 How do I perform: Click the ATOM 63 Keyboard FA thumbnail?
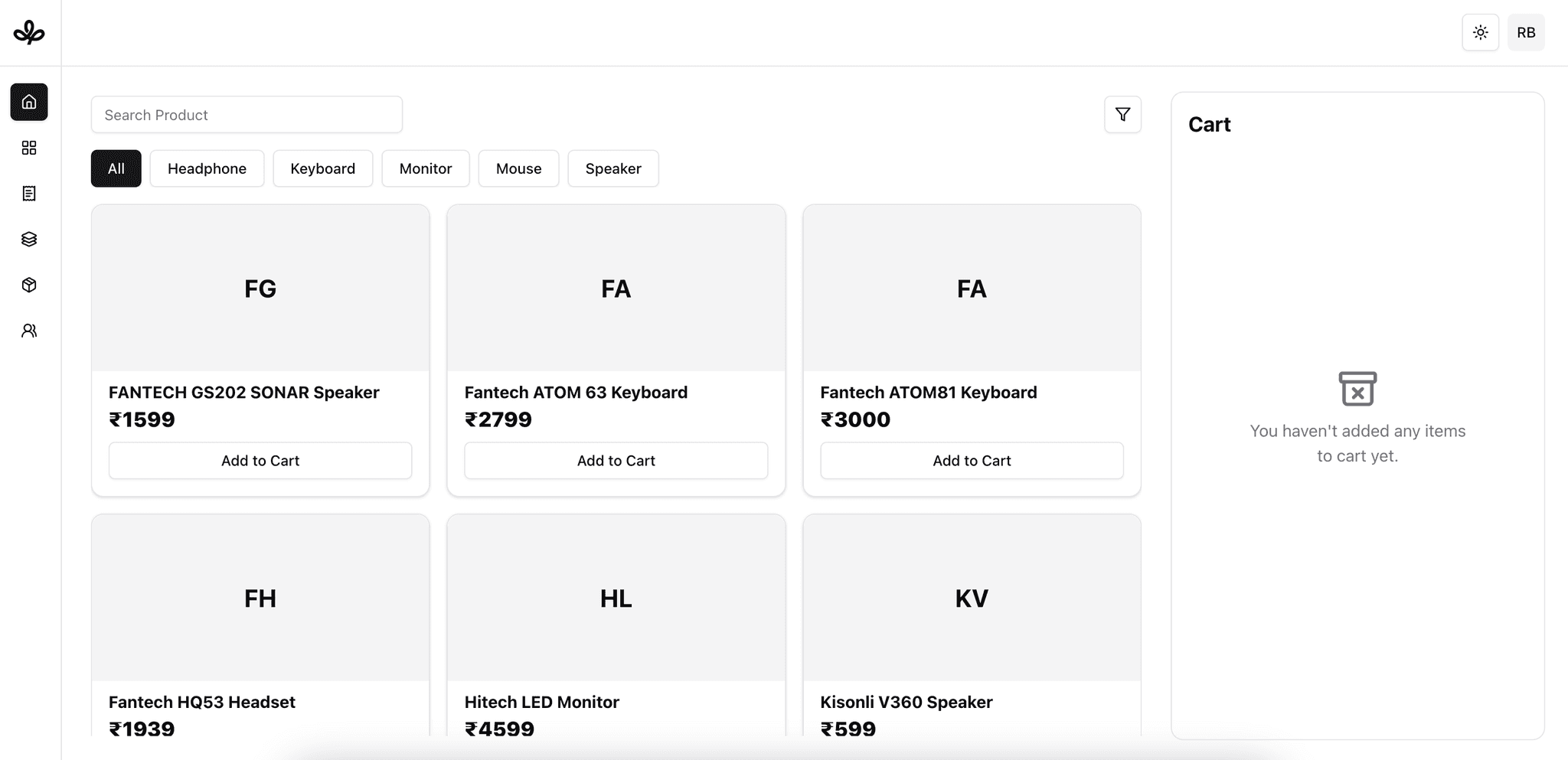coord(616,289)
